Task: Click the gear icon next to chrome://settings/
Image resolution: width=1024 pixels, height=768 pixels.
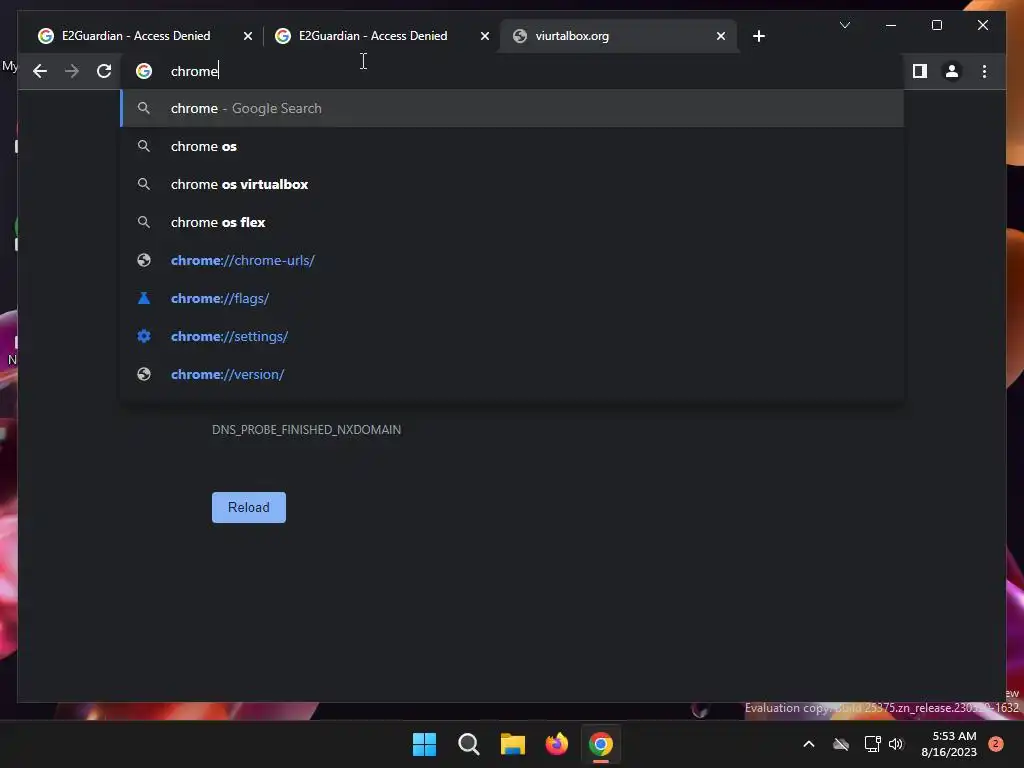Action: click(x=144, y=336)
